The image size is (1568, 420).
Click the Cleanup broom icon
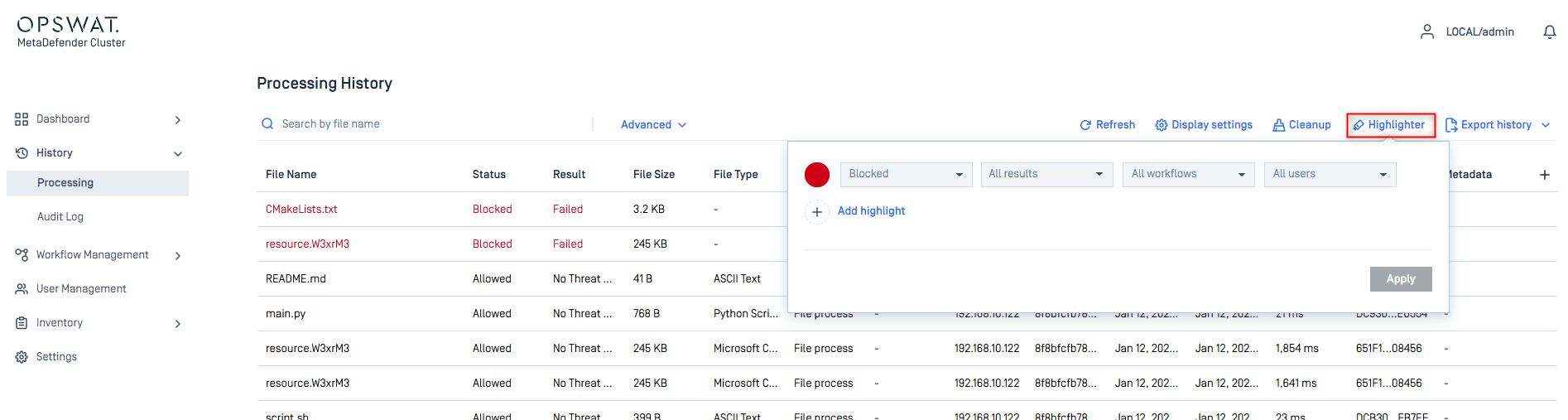[x=1279, y=125]
